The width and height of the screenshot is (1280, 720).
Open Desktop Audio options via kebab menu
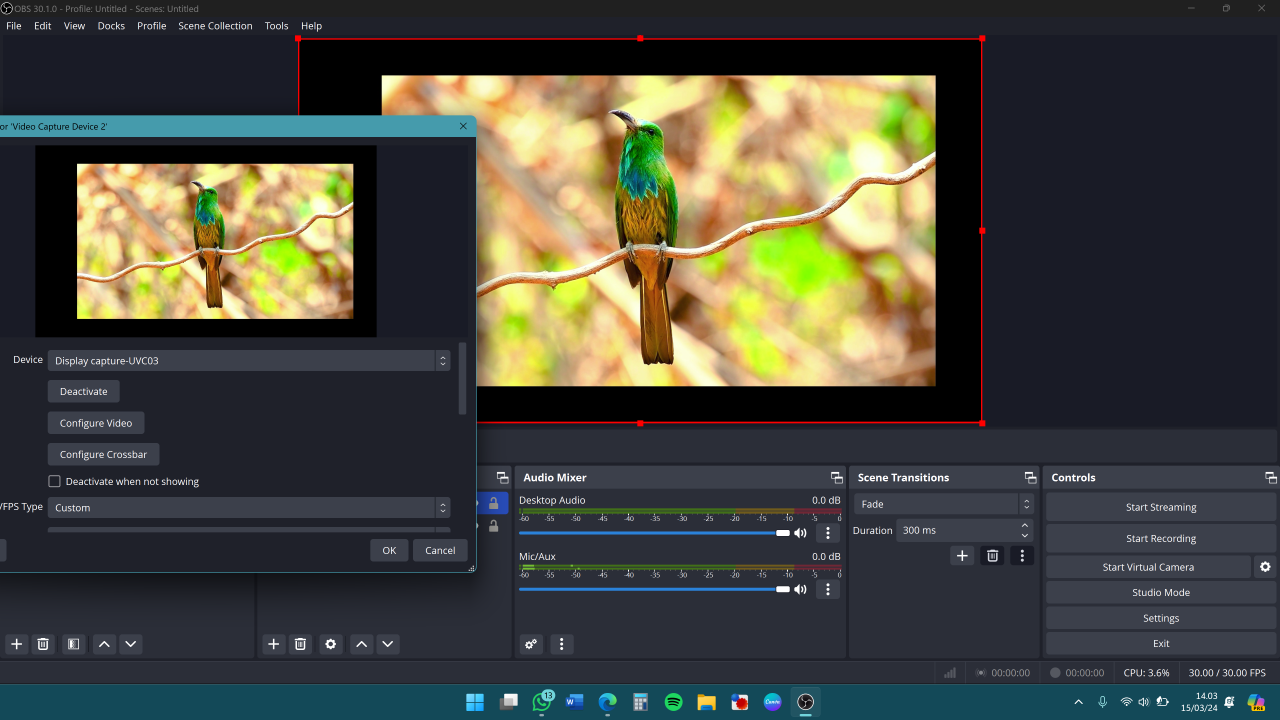(827, 533)
